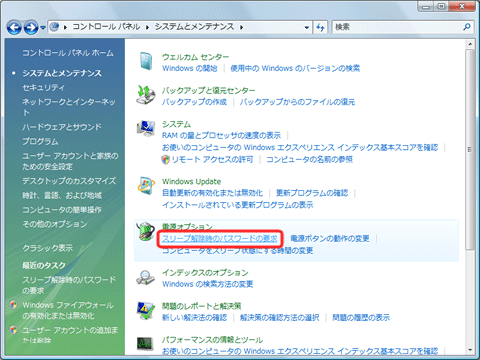
Task: Select システムとメンテナンス in the address bar
Action: (194, 27)
